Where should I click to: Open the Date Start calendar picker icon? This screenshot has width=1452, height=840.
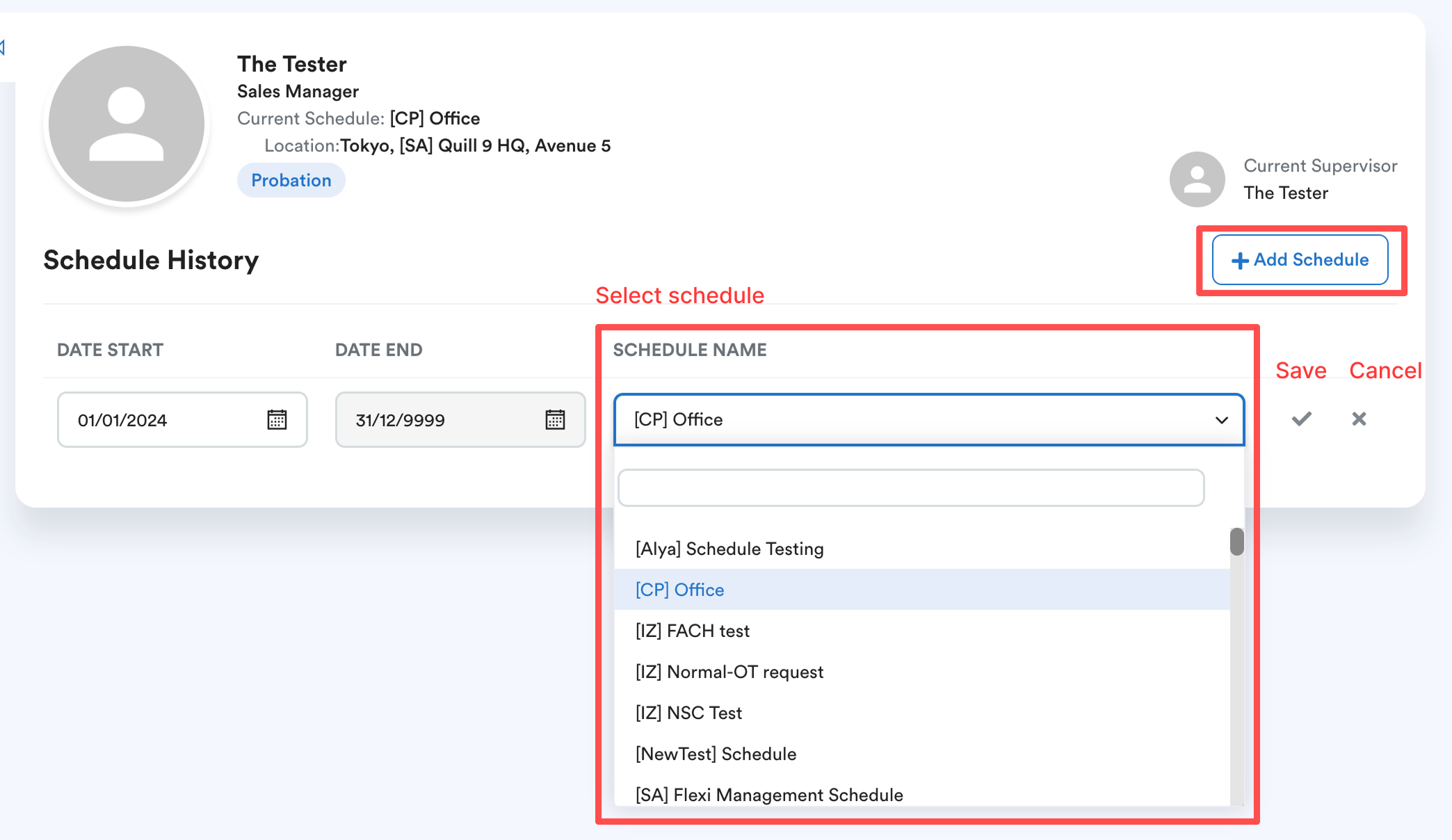pyautogui.click(x=277, y=419)
